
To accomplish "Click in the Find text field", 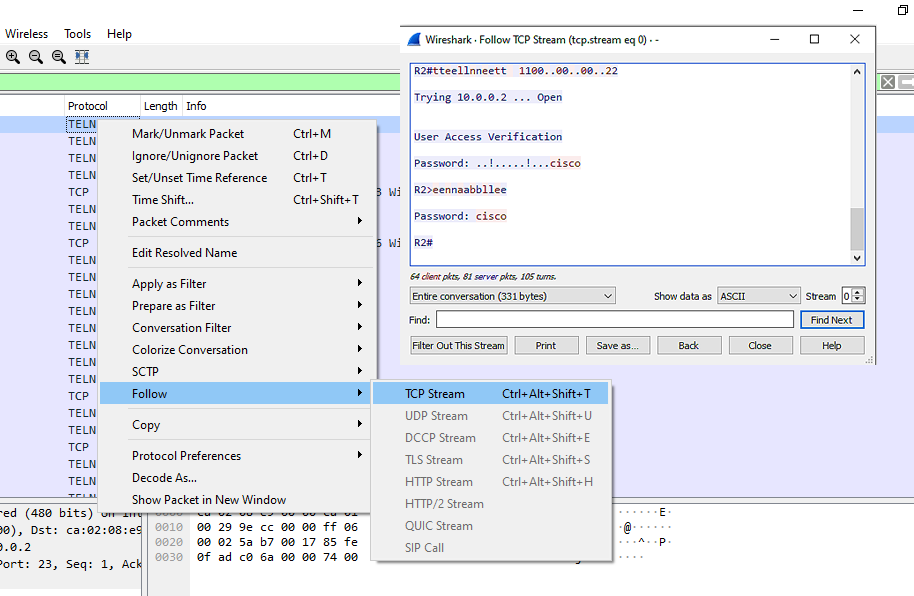I will (x=614, y=320).
